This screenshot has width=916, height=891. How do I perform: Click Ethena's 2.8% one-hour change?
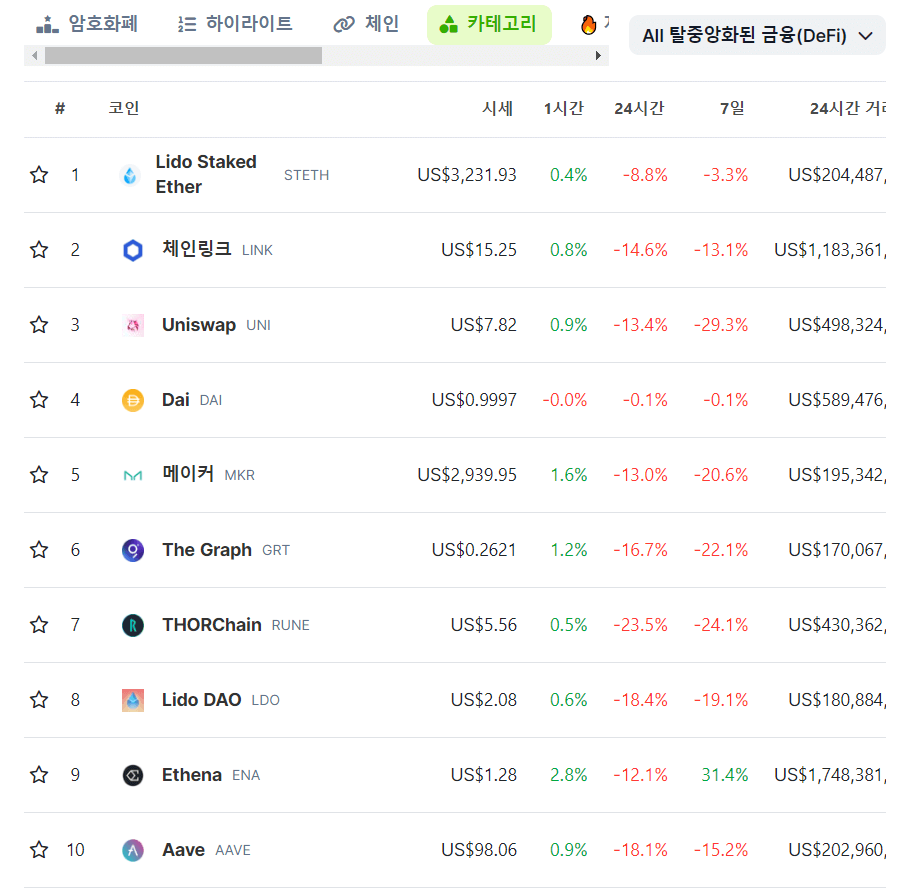tap(568, 775)
